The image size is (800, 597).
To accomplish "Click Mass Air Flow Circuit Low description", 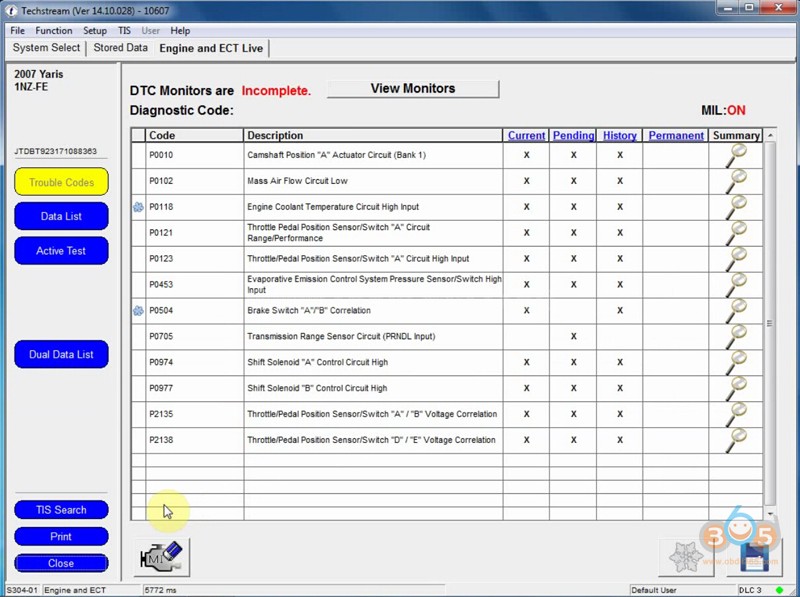I will (297, 181).
